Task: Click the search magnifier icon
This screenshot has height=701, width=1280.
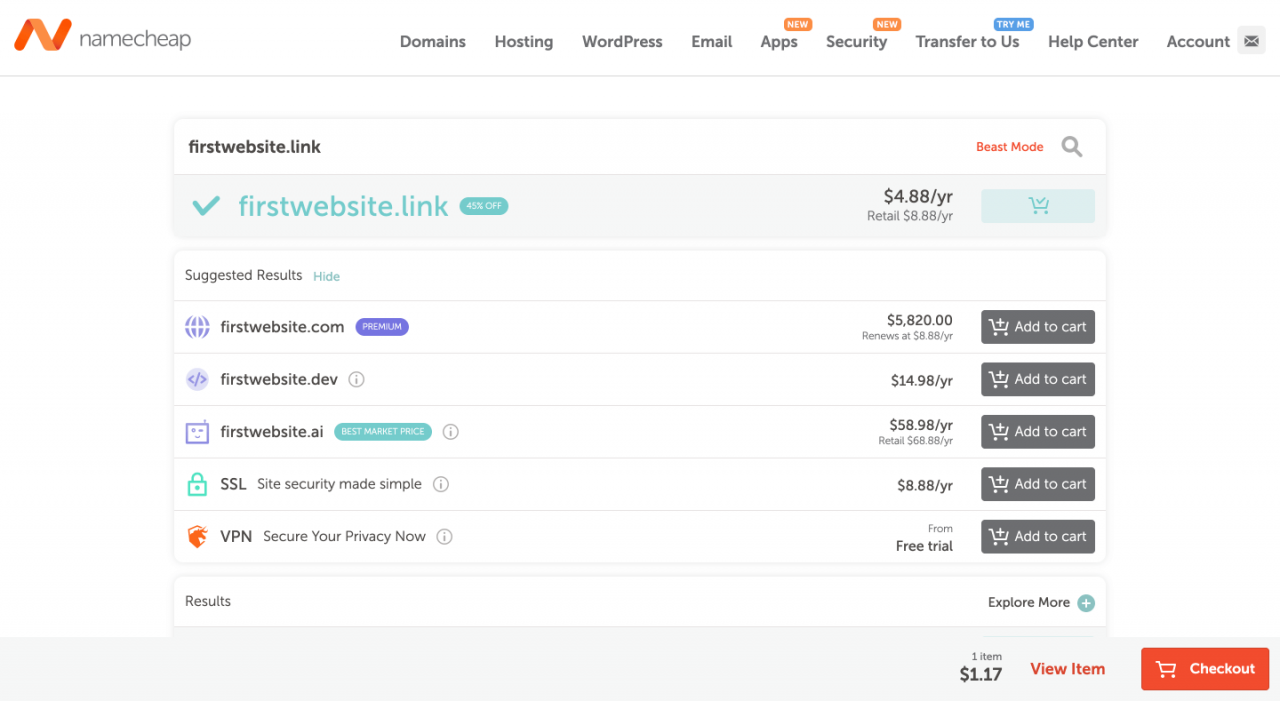Action: tap(1072, 147)
